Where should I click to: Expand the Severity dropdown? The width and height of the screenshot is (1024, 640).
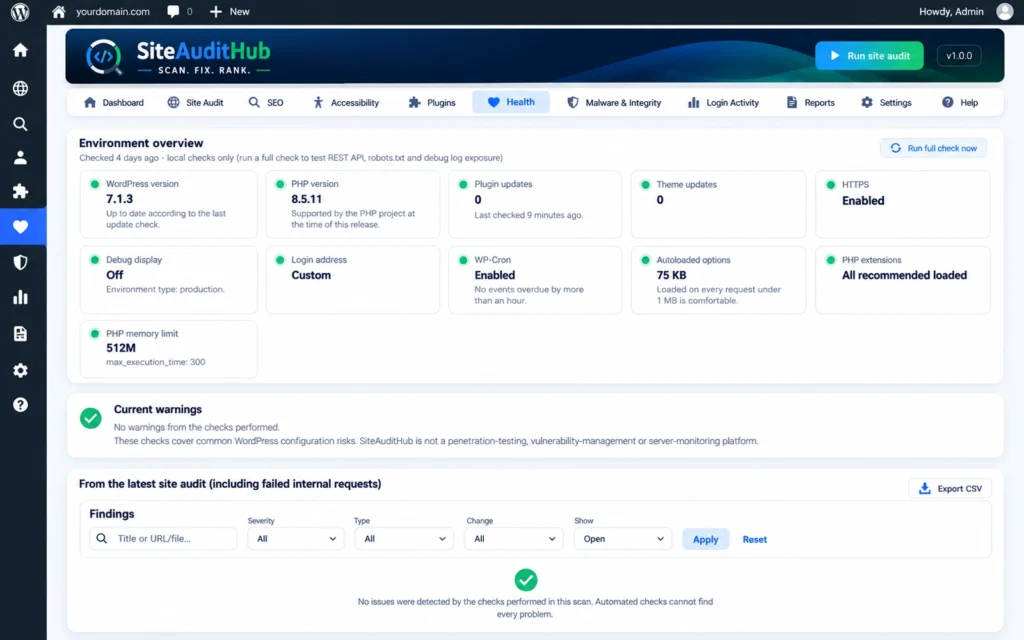pos(296,539)
